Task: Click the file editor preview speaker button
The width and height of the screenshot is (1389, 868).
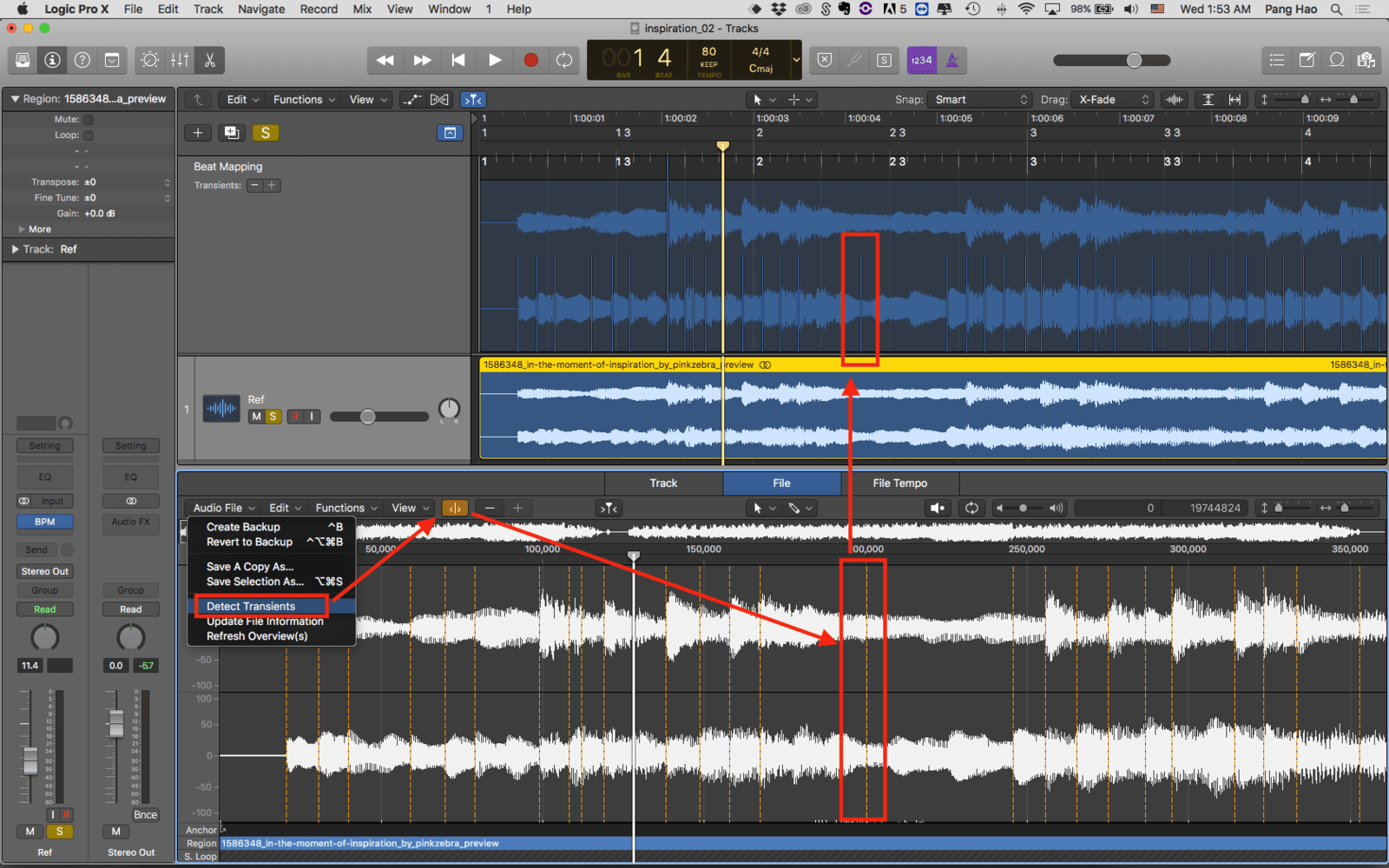Action: click(x=938, y=509)
